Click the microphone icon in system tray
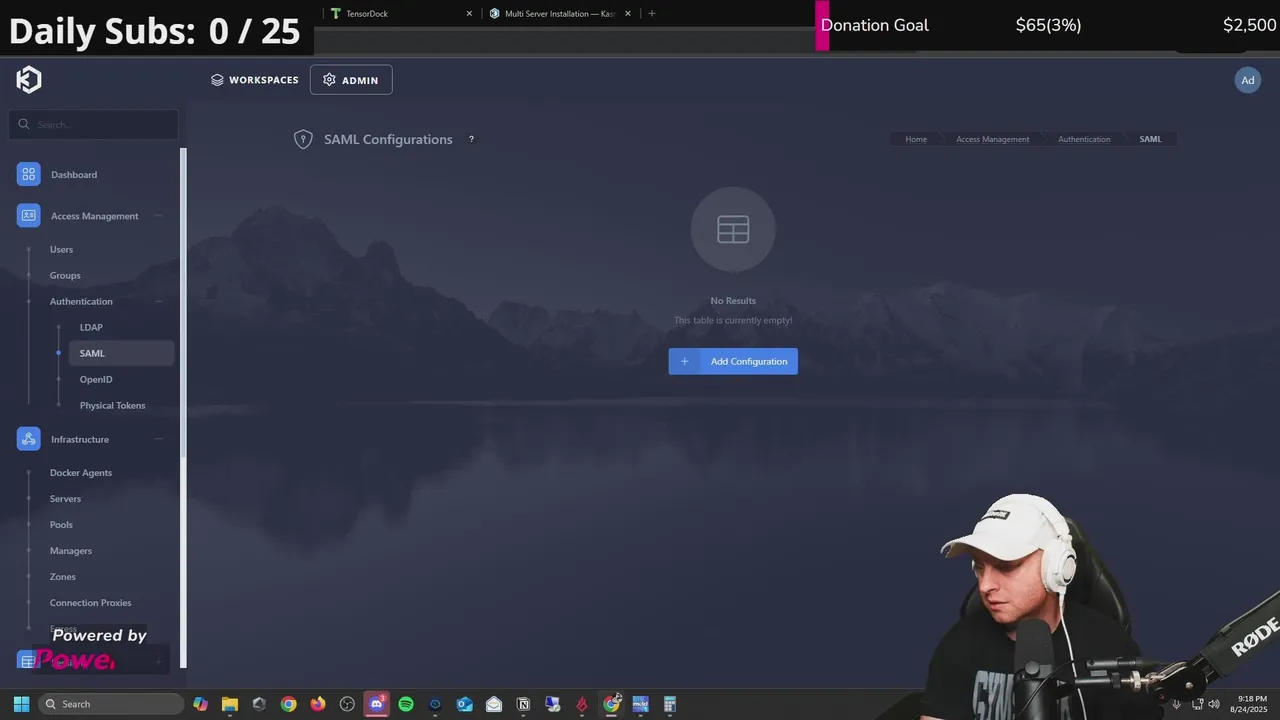The image size is (1280, 720). [x=1177, y=704]
